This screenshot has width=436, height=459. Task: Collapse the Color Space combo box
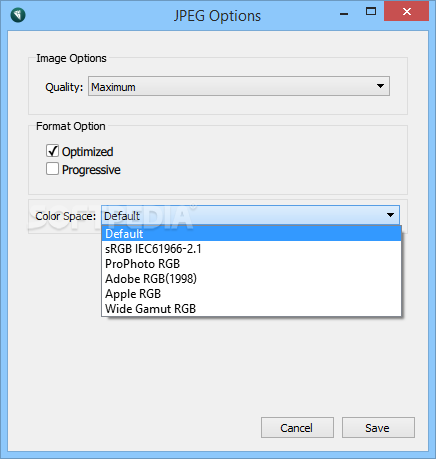(250, 215)
